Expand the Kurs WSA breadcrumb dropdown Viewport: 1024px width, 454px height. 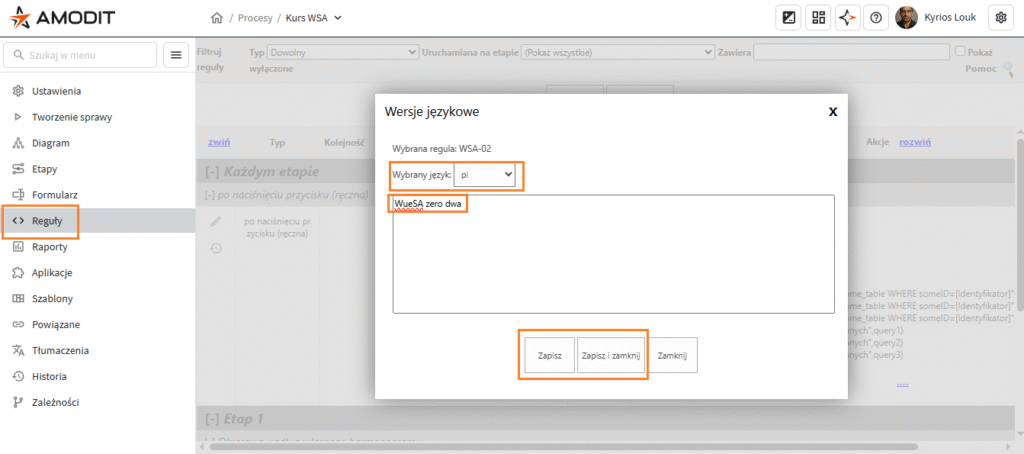pos(337,18)
